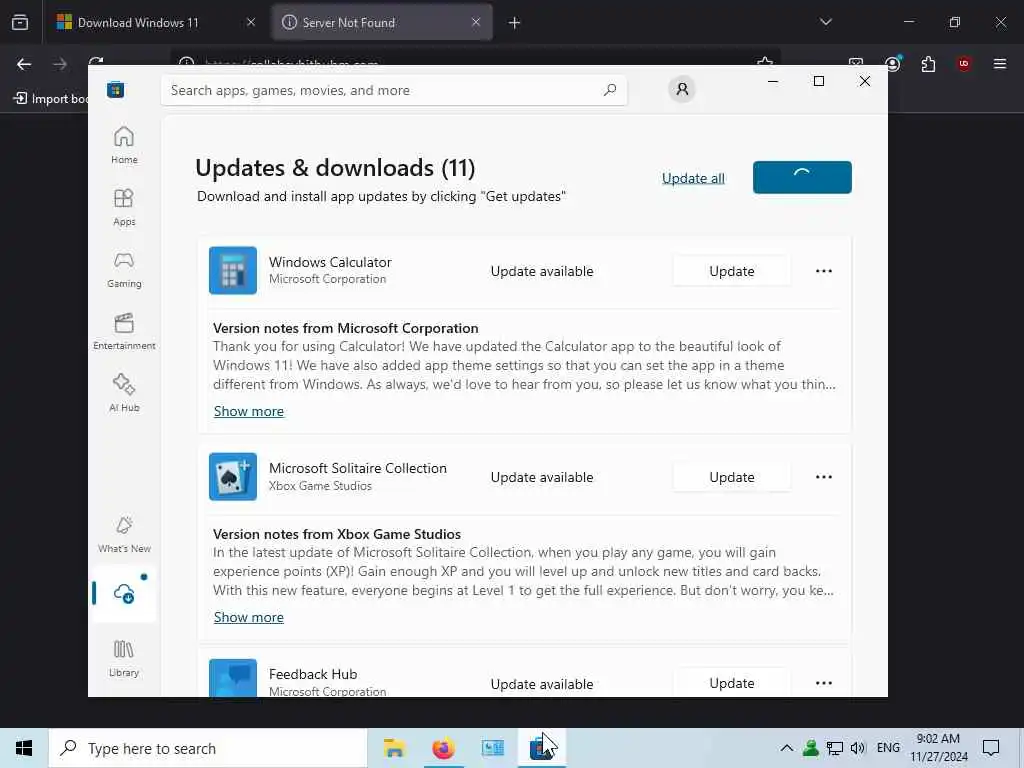Show more Solitaire Collection version notes
The height and width of the screenshot is (768, 1024).
(249, 618)
